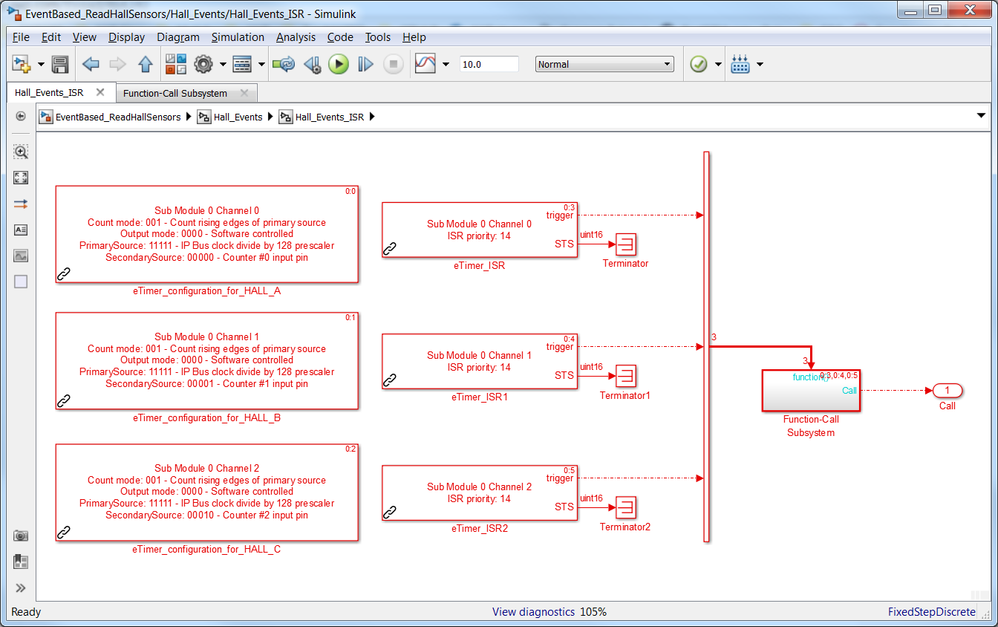Click the Fit to View palette icon
The width and height of the screenshot is (998, 627).
(x=20, y=178)
